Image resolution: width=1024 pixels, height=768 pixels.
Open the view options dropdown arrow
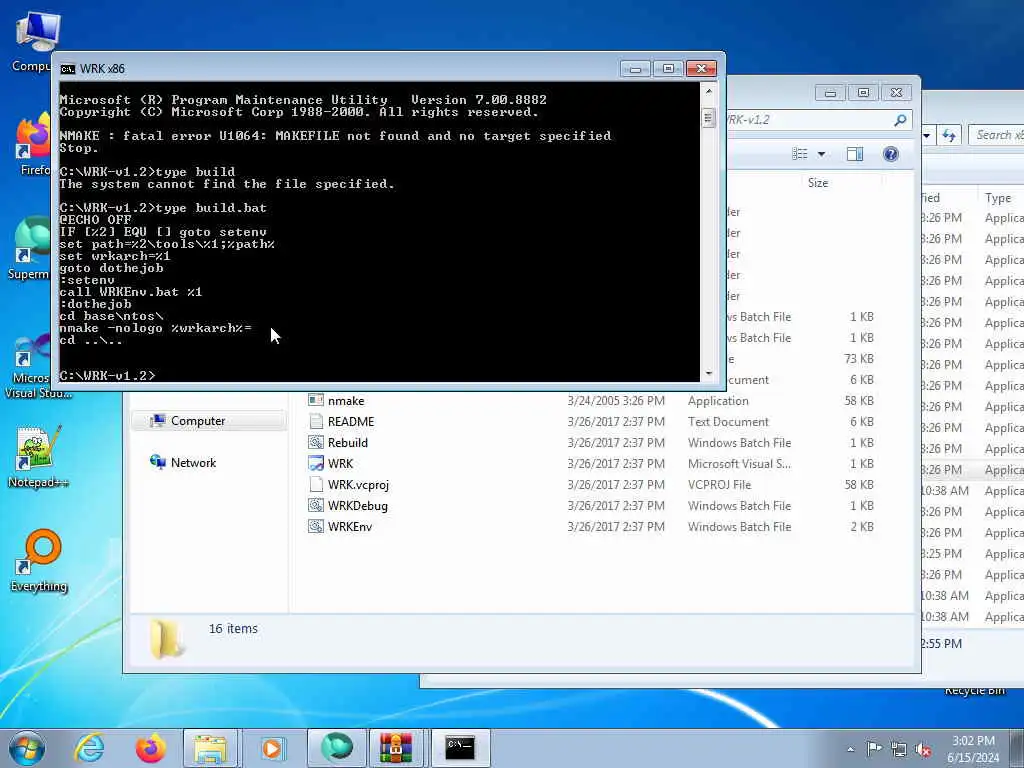pyautogui.click(x=822, y=154)
